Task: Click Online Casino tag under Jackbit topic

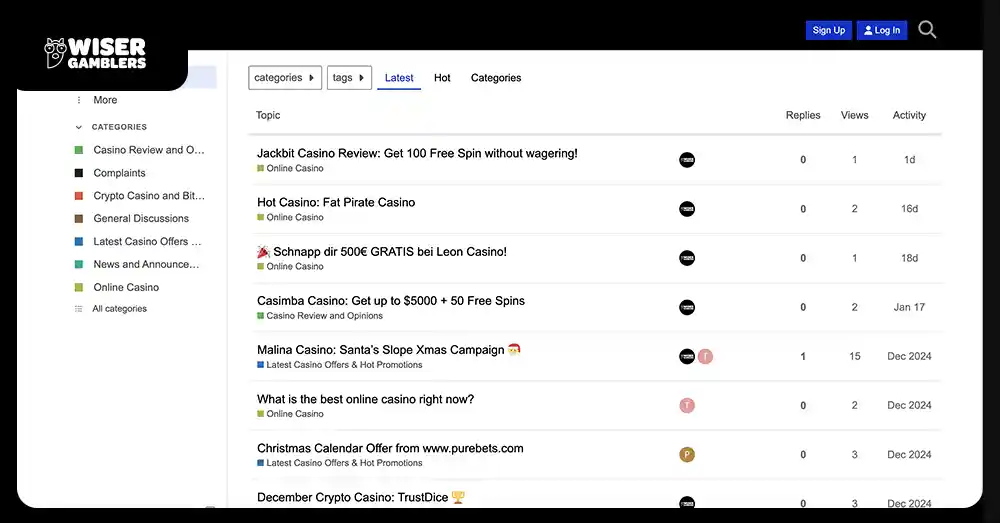Action: [290, 168]
